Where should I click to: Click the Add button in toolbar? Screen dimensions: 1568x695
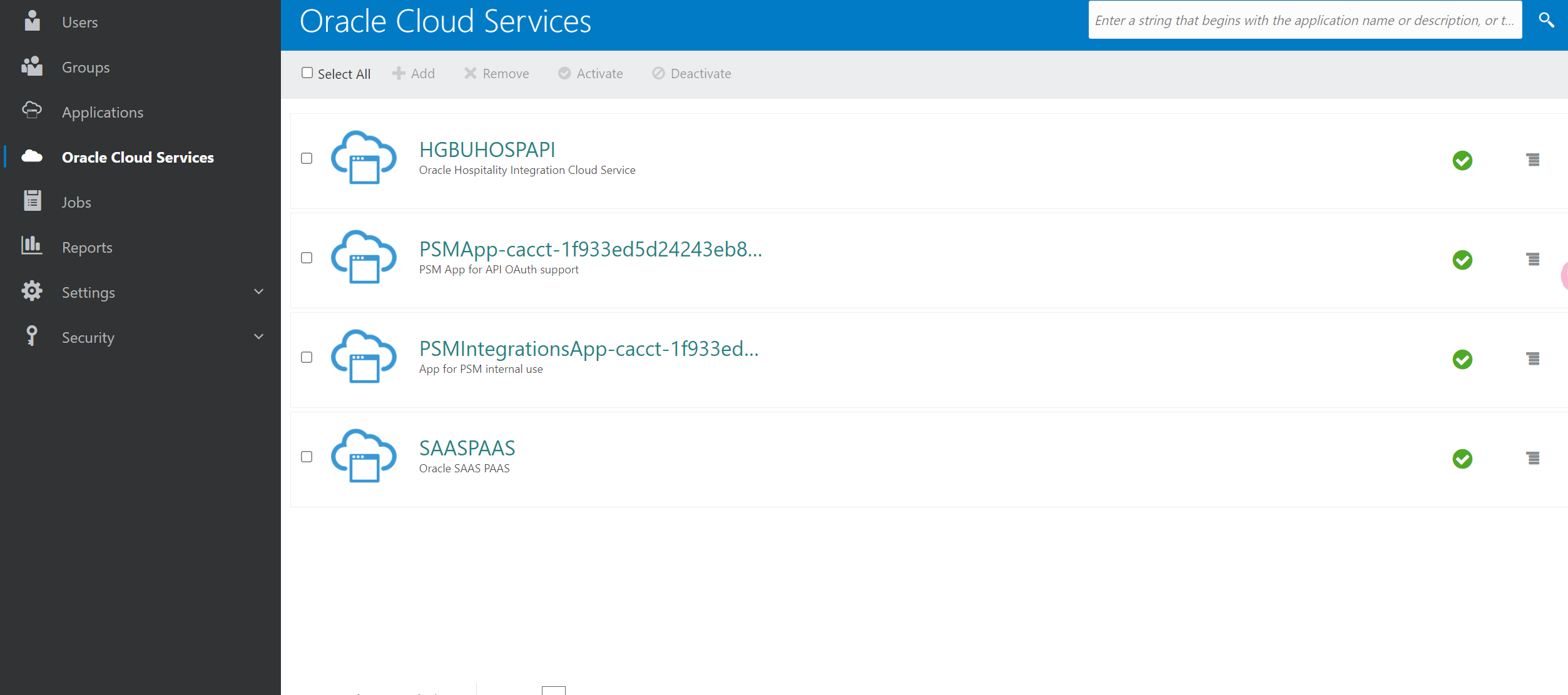[414, 74]
